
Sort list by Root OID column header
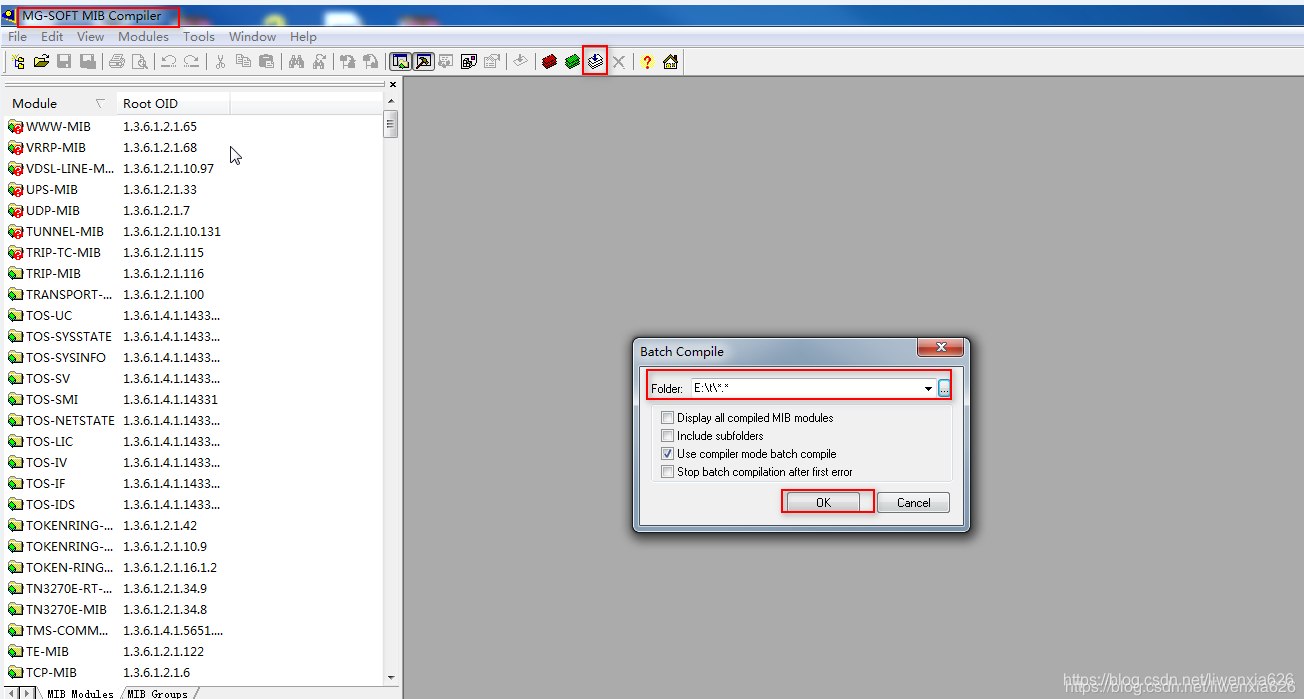(x=172, y=103)
